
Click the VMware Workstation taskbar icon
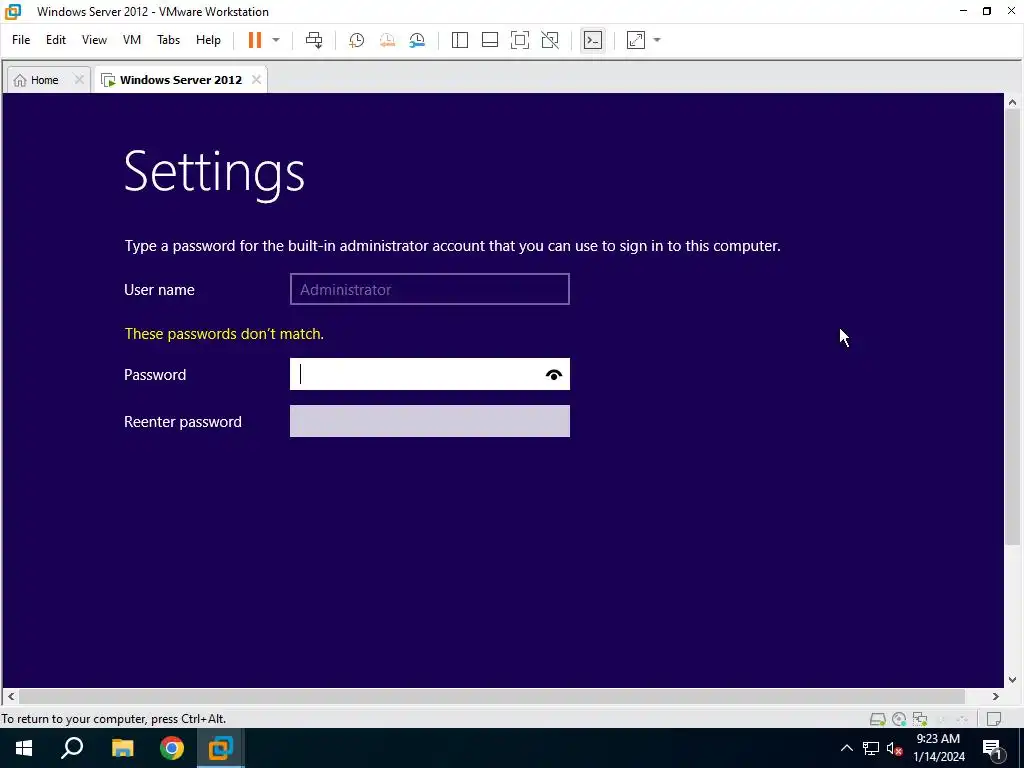221,748
